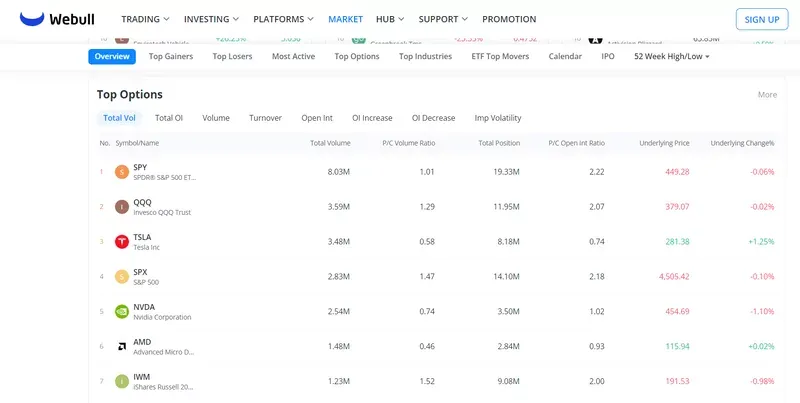Open the NVDA symbol link

[x=144, y=307]
